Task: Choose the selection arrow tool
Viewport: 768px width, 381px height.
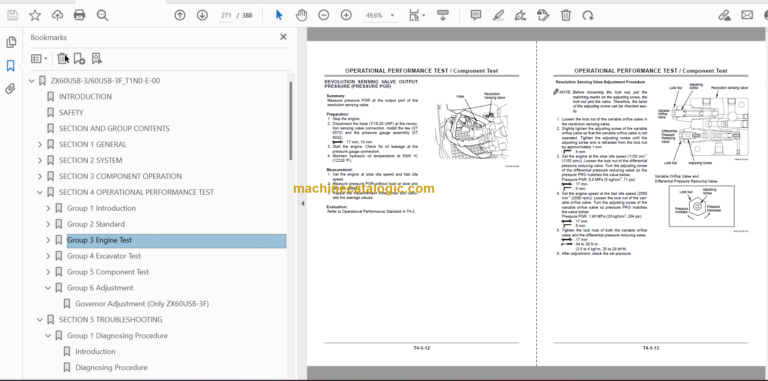Action: click(x=279, y=15)
